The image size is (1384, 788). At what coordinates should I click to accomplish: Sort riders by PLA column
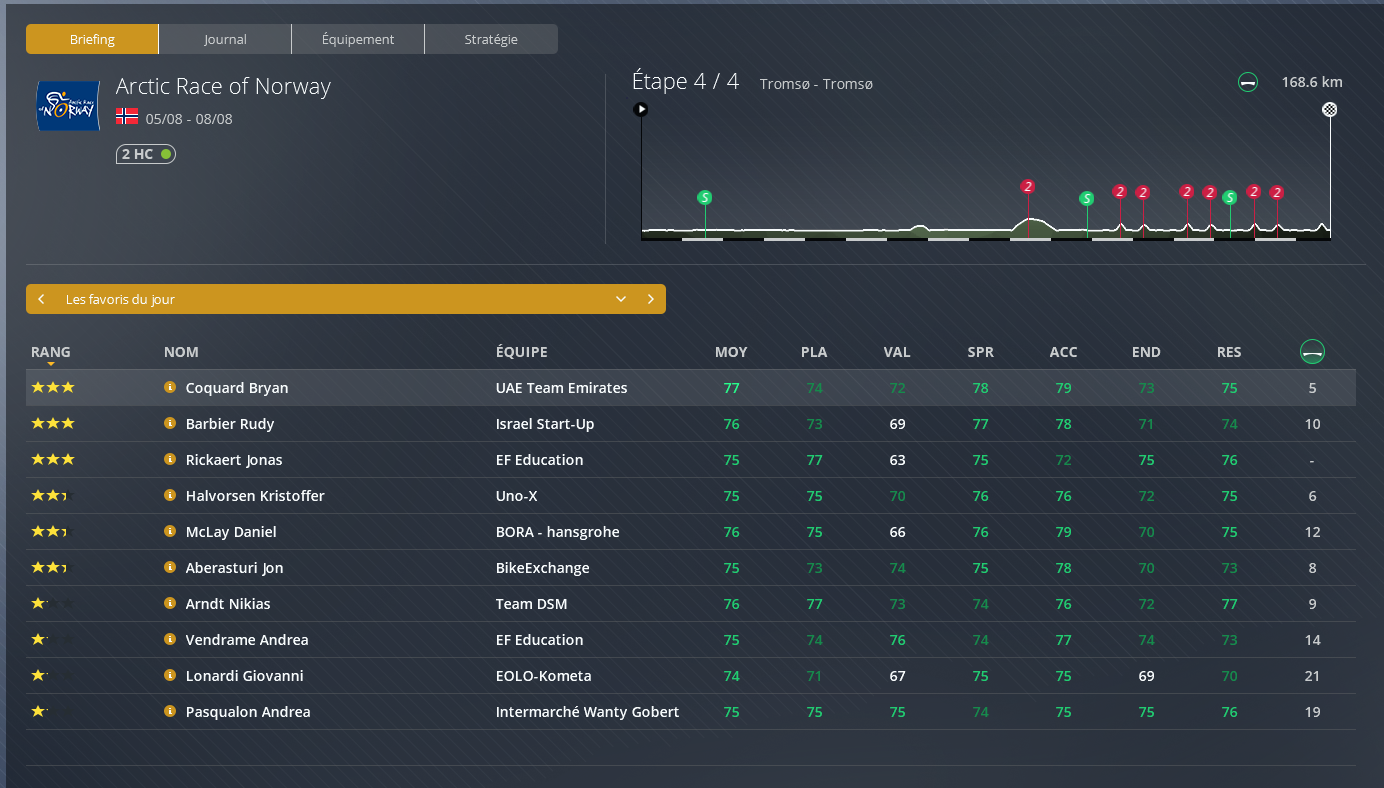tap(814, 352)
